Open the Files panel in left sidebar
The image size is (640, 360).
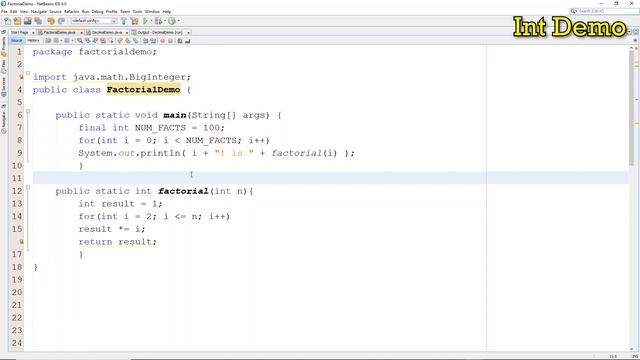[4, 66]
